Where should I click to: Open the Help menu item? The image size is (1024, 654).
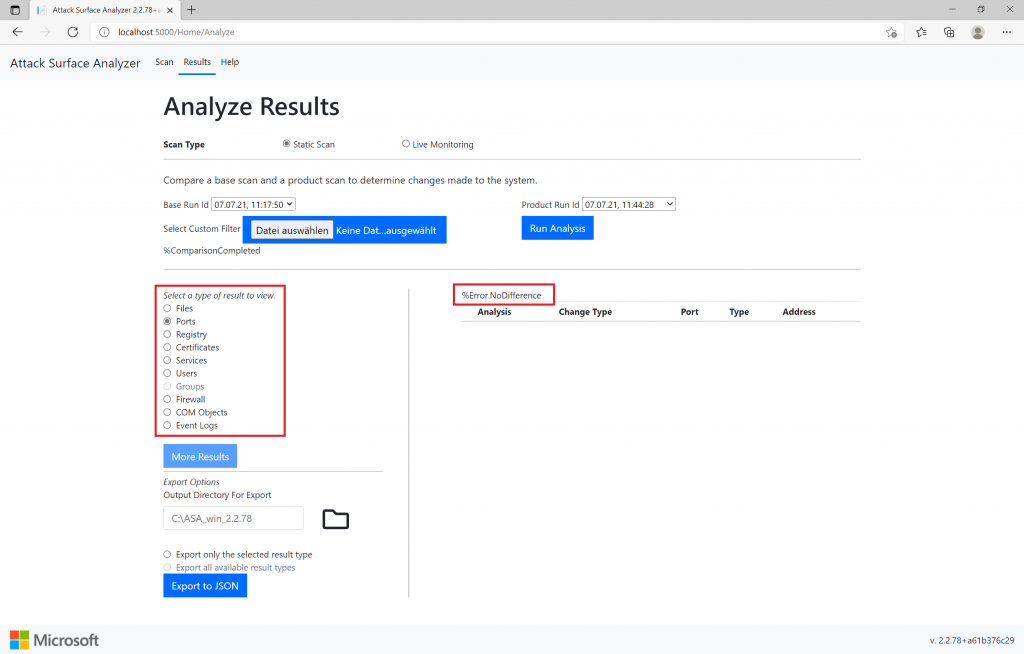[230, 62]
